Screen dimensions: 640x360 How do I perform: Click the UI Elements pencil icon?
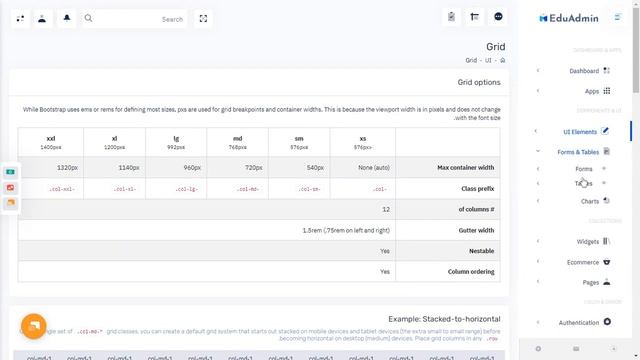click(605, 131)
